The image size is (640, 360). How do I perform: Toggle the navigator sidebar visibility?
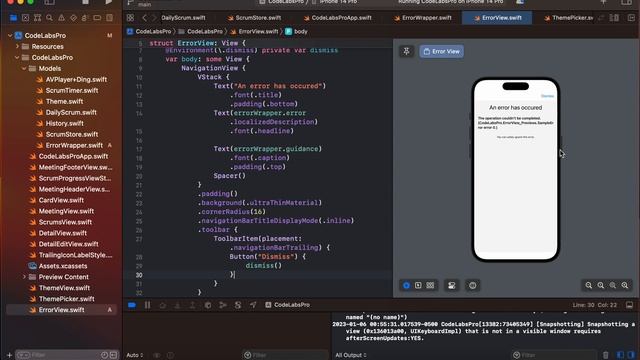tap(49, 2)
